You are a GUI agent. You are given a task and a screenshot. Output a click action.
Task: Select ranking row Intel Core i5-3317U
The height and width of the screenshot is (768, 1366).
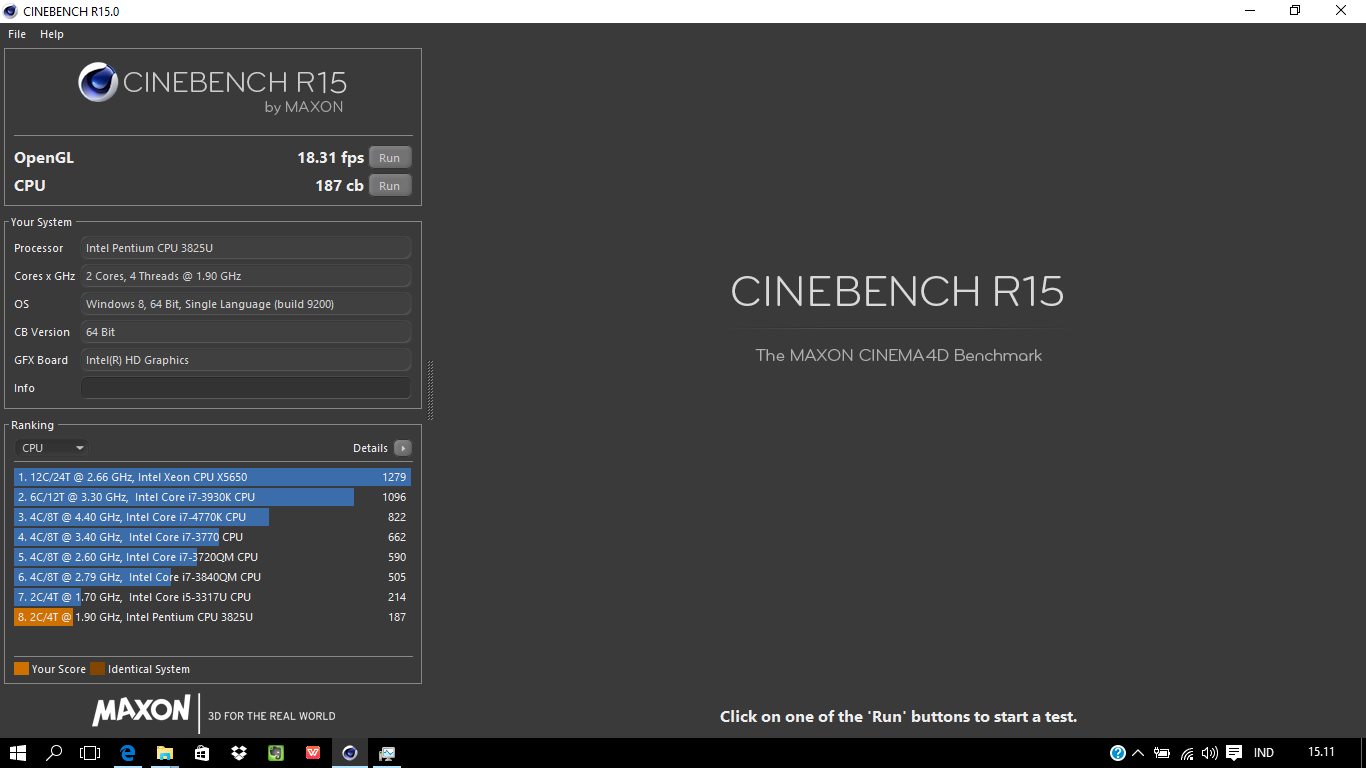212,597
